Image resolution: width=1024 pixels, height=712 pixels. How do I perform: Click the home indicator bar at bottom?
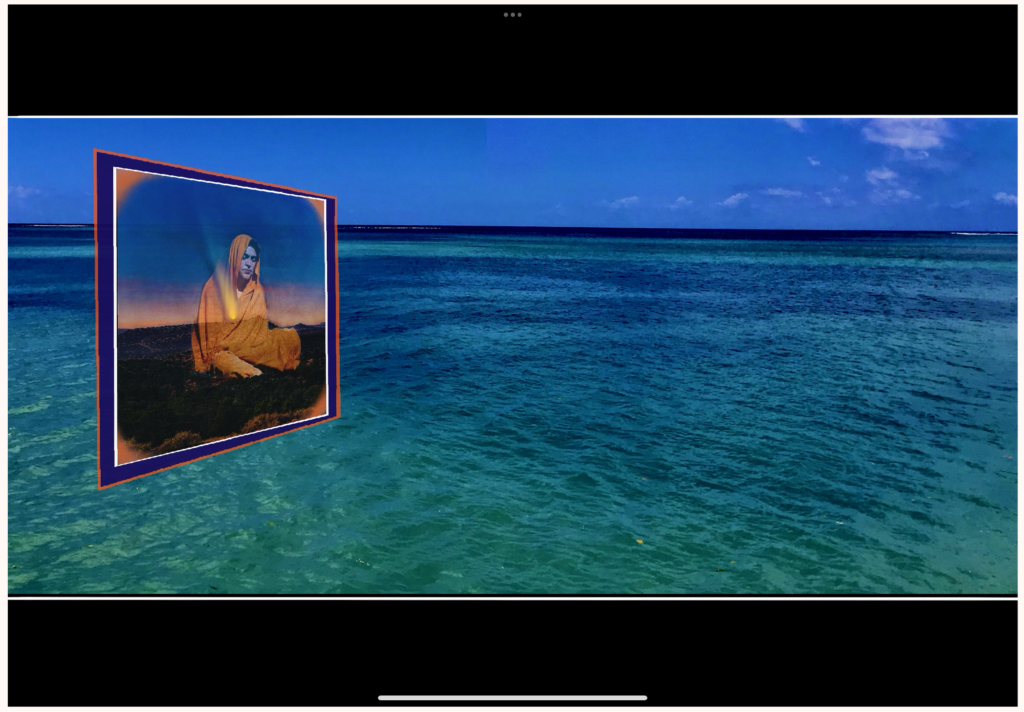[x=512, y=698]
